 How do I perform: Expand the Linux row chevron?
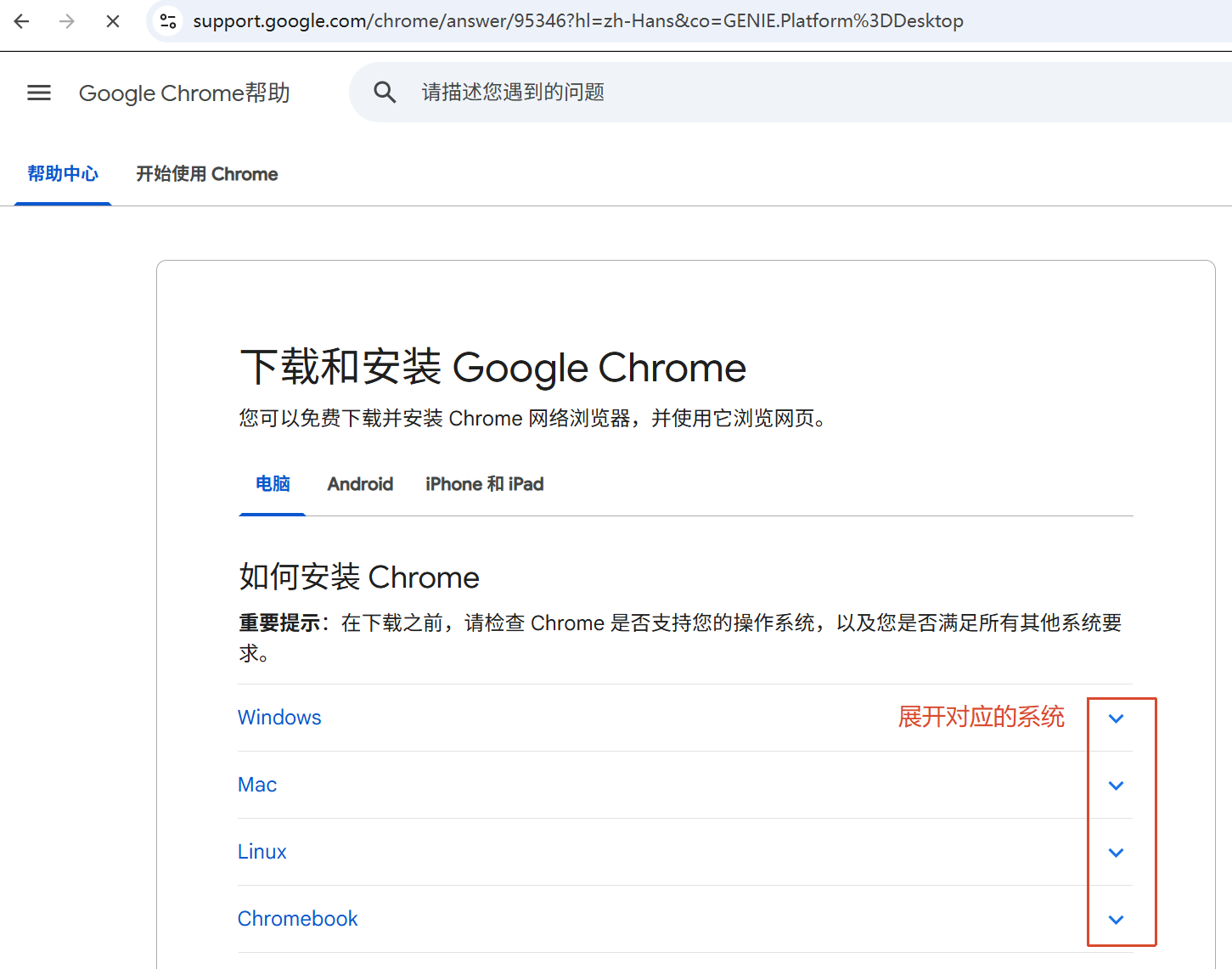1116,853
